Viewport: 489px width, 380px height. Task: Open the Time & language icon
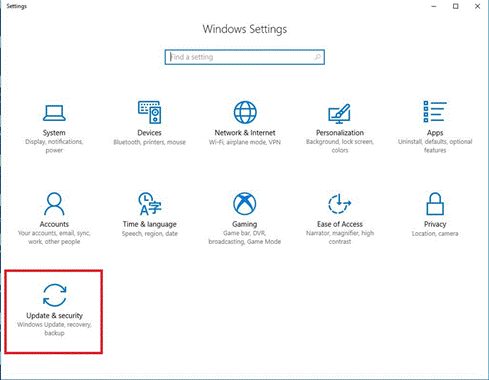[x=150, y=204]
